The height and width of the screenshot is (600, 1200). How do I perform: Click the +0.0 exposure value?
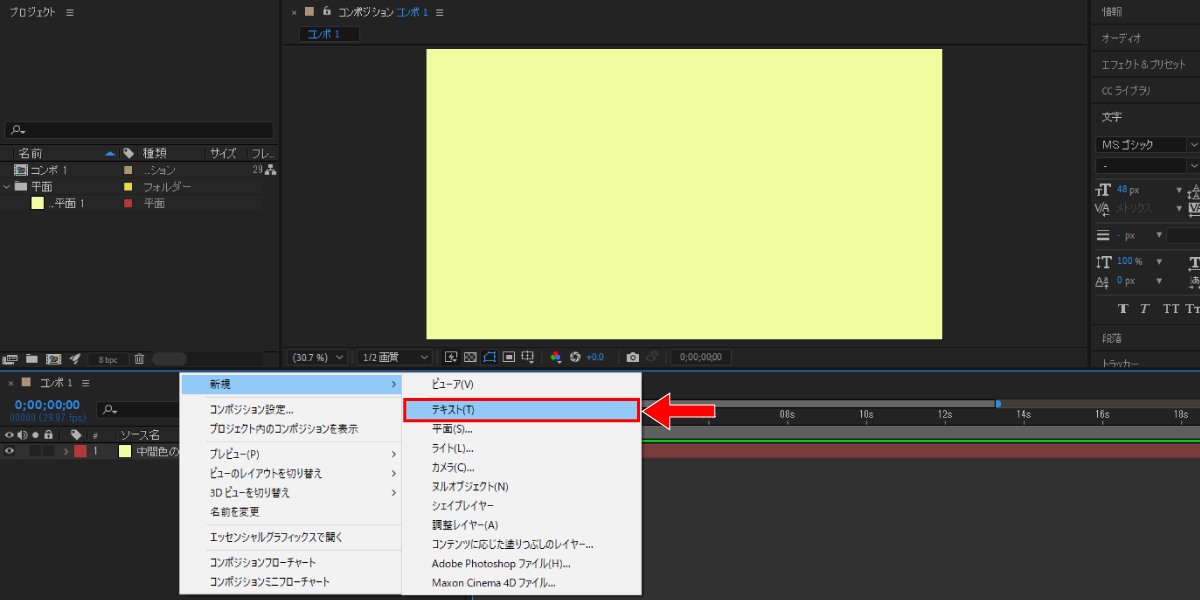point(595,357)
